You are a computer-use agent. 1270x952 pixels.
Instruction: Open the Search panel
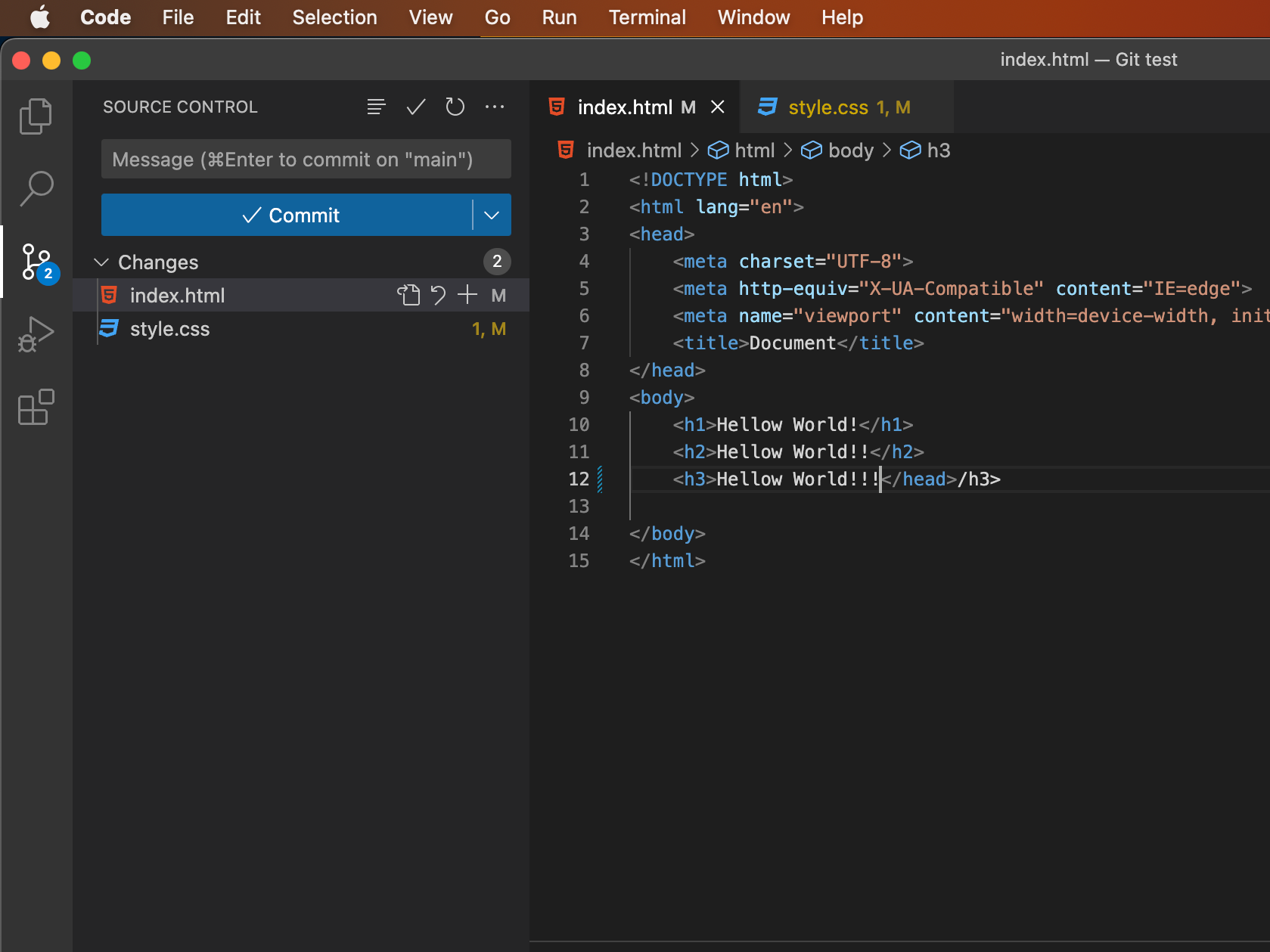coord(35,188)
